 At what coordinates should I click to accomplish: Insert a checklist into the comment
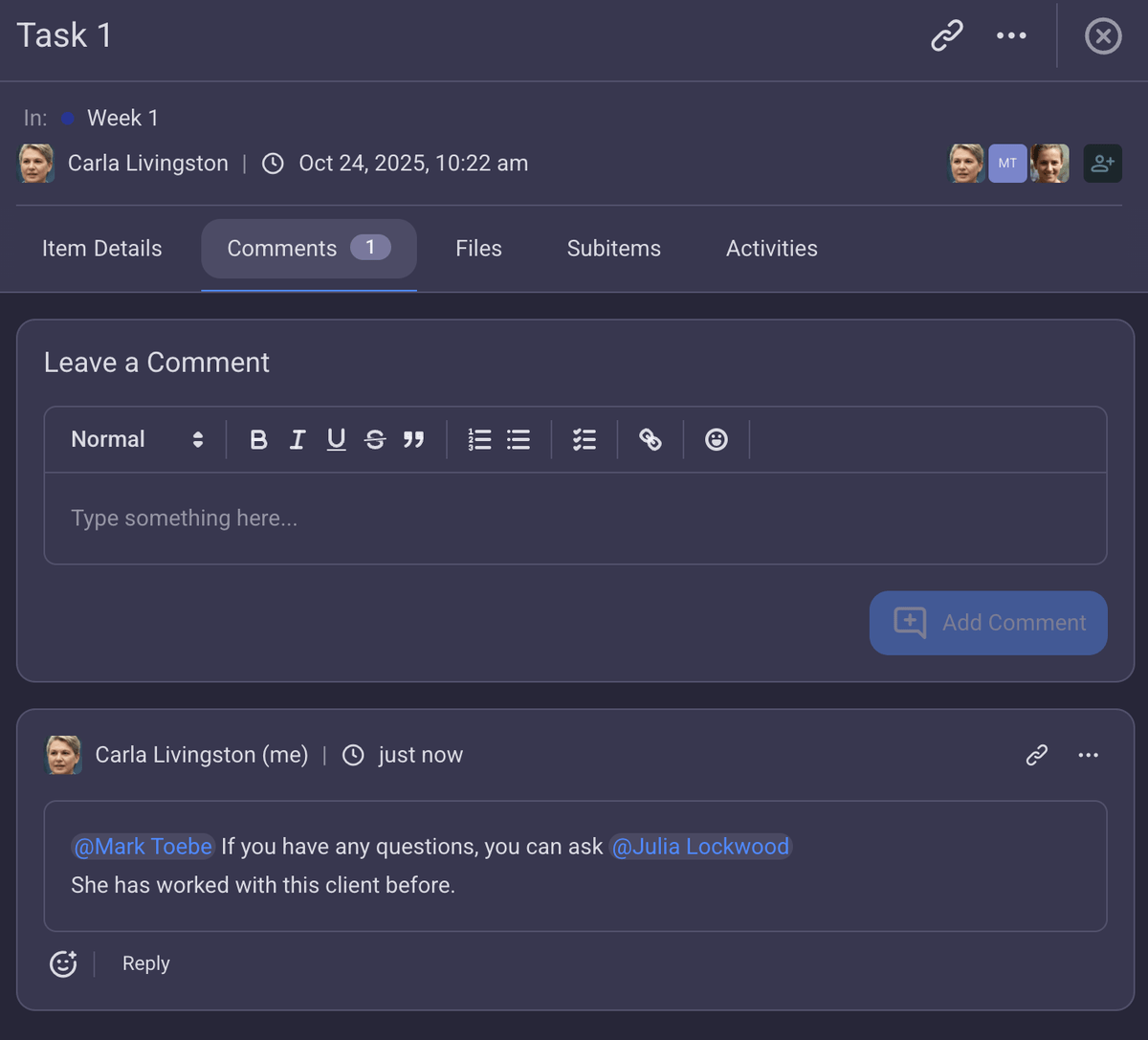(x=584, y=439)
